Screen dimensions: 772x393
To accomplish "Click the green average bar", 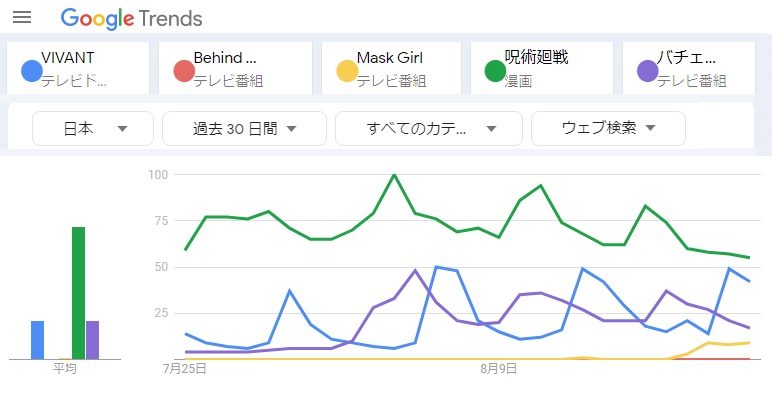I will coord(78,293).
